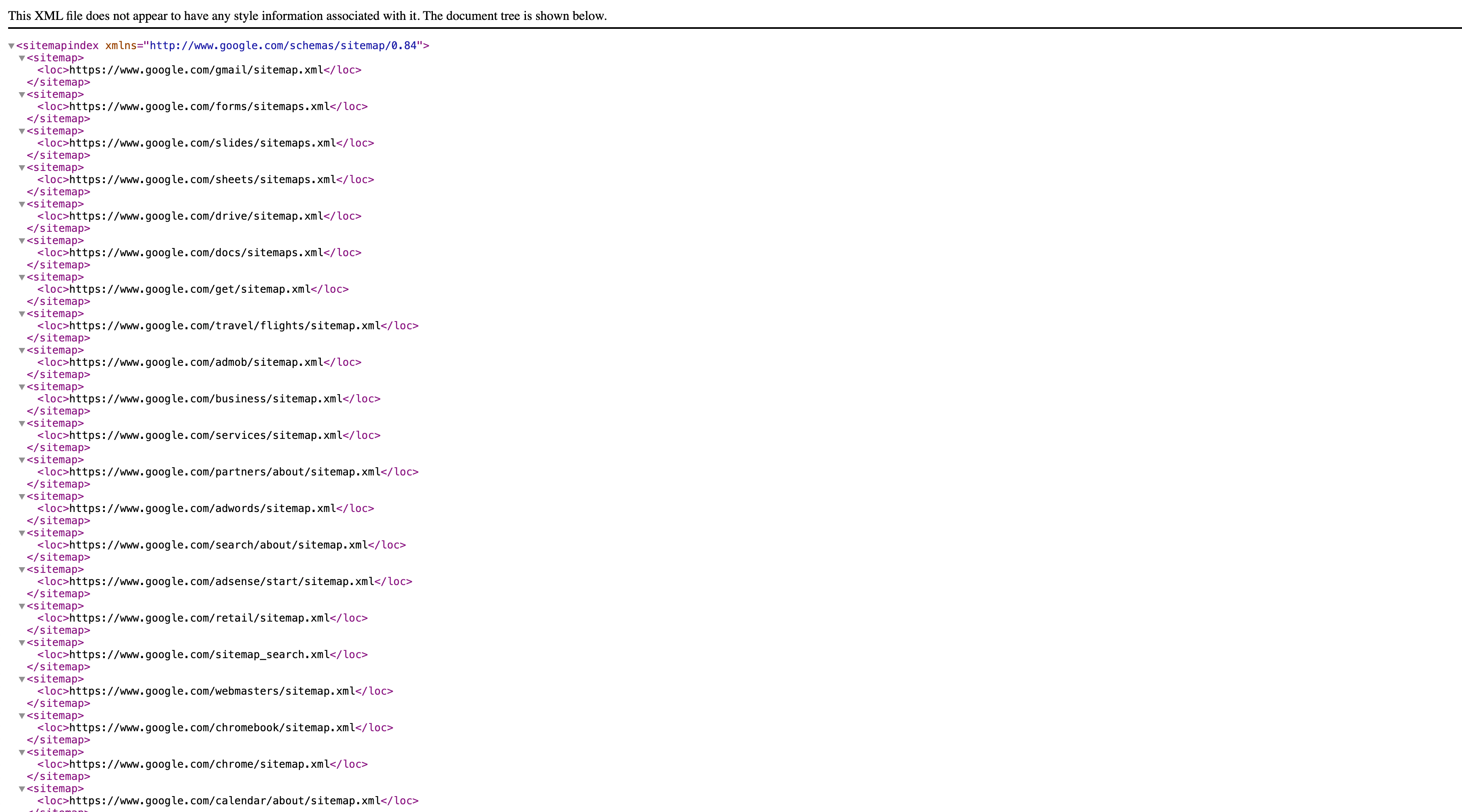
Task: Collapse the sitemap node above adwords URL
Action: point(22,497)
